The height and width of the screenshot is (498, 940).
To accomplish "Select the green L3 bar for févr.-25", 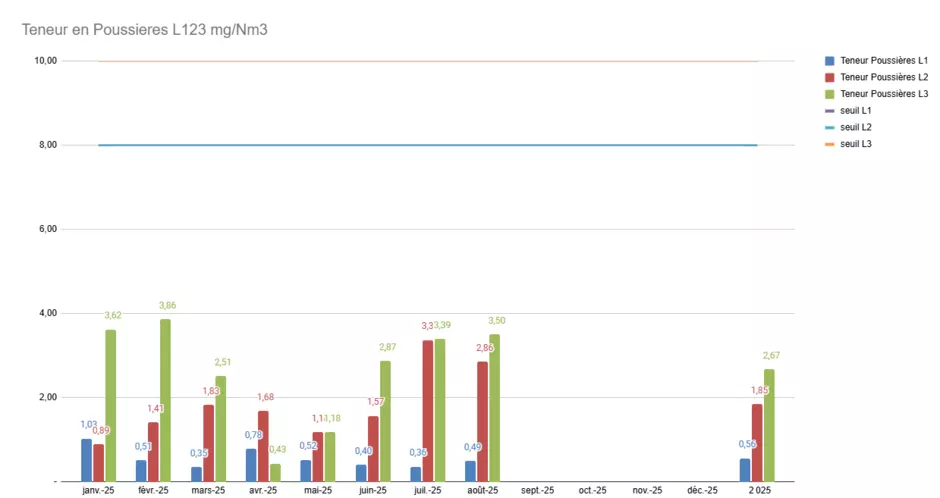I will click(x=165, y=400).
